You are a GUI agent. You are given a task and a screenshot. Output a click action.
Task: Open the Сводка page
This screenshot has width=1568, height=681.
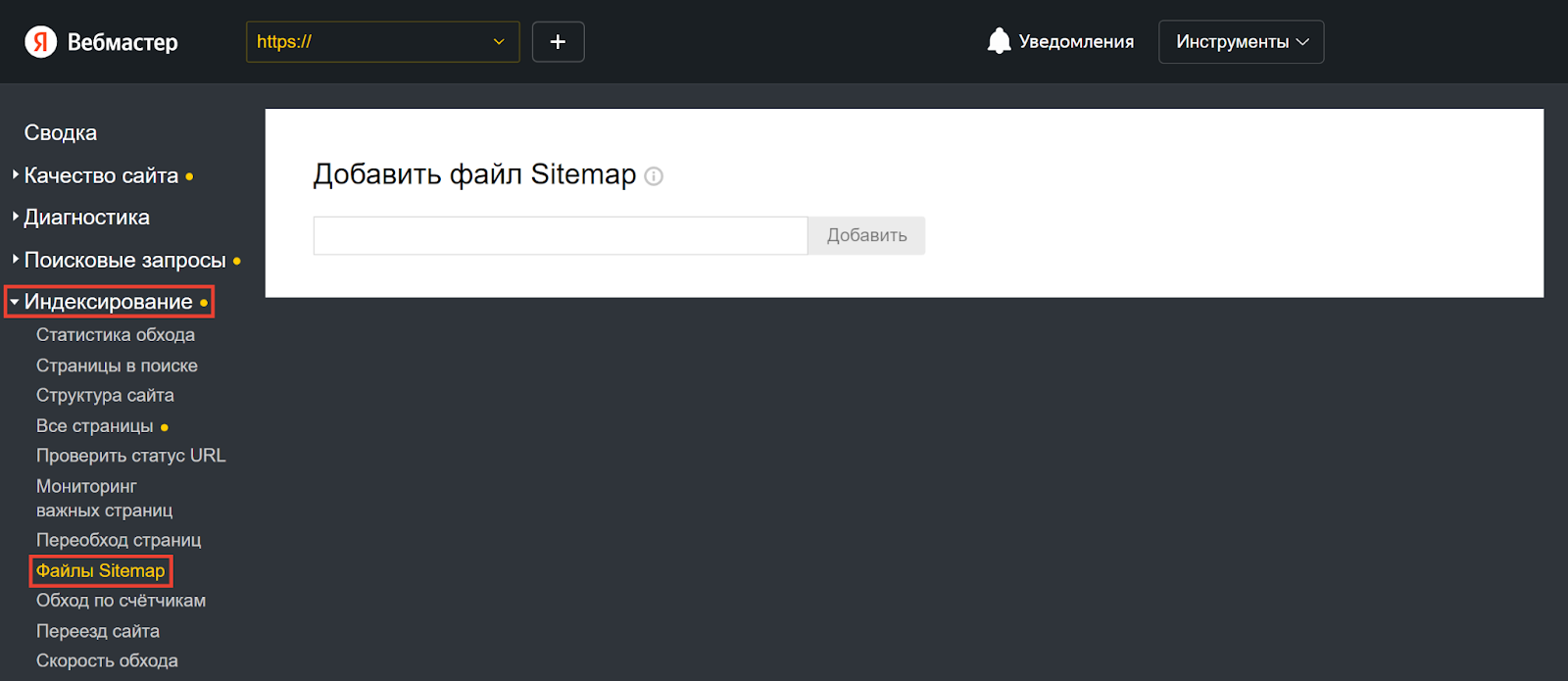click(61, 133)
